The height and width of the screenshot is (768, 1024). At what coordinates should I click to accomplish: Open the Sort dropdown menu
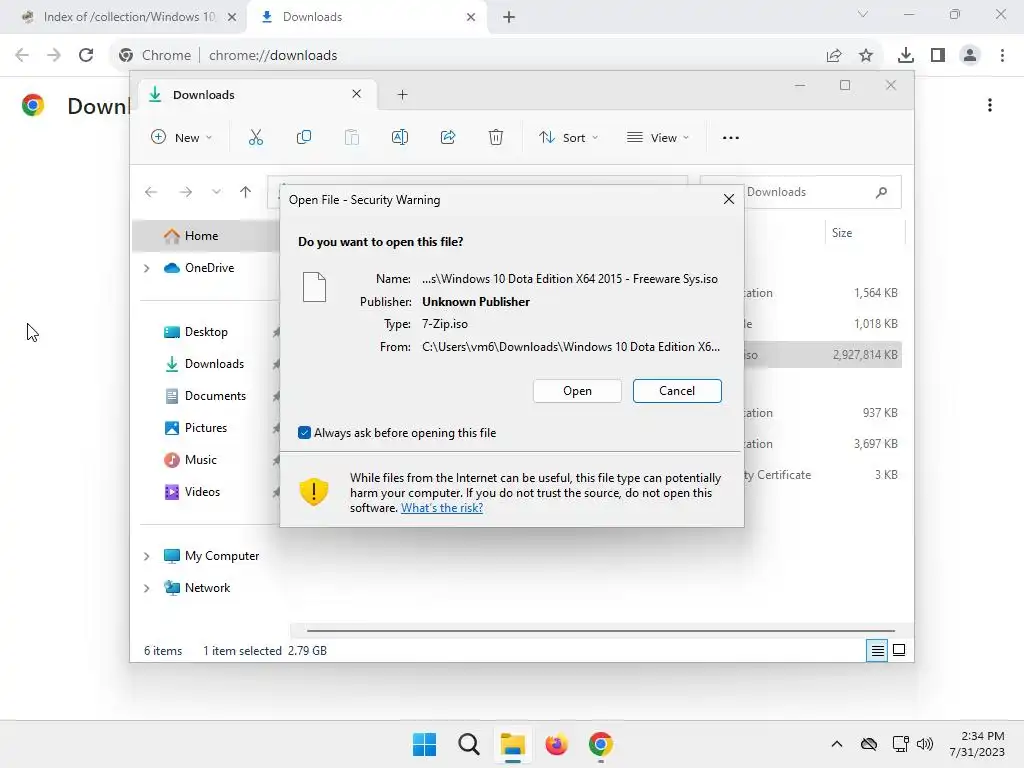(x=568, y=138)
